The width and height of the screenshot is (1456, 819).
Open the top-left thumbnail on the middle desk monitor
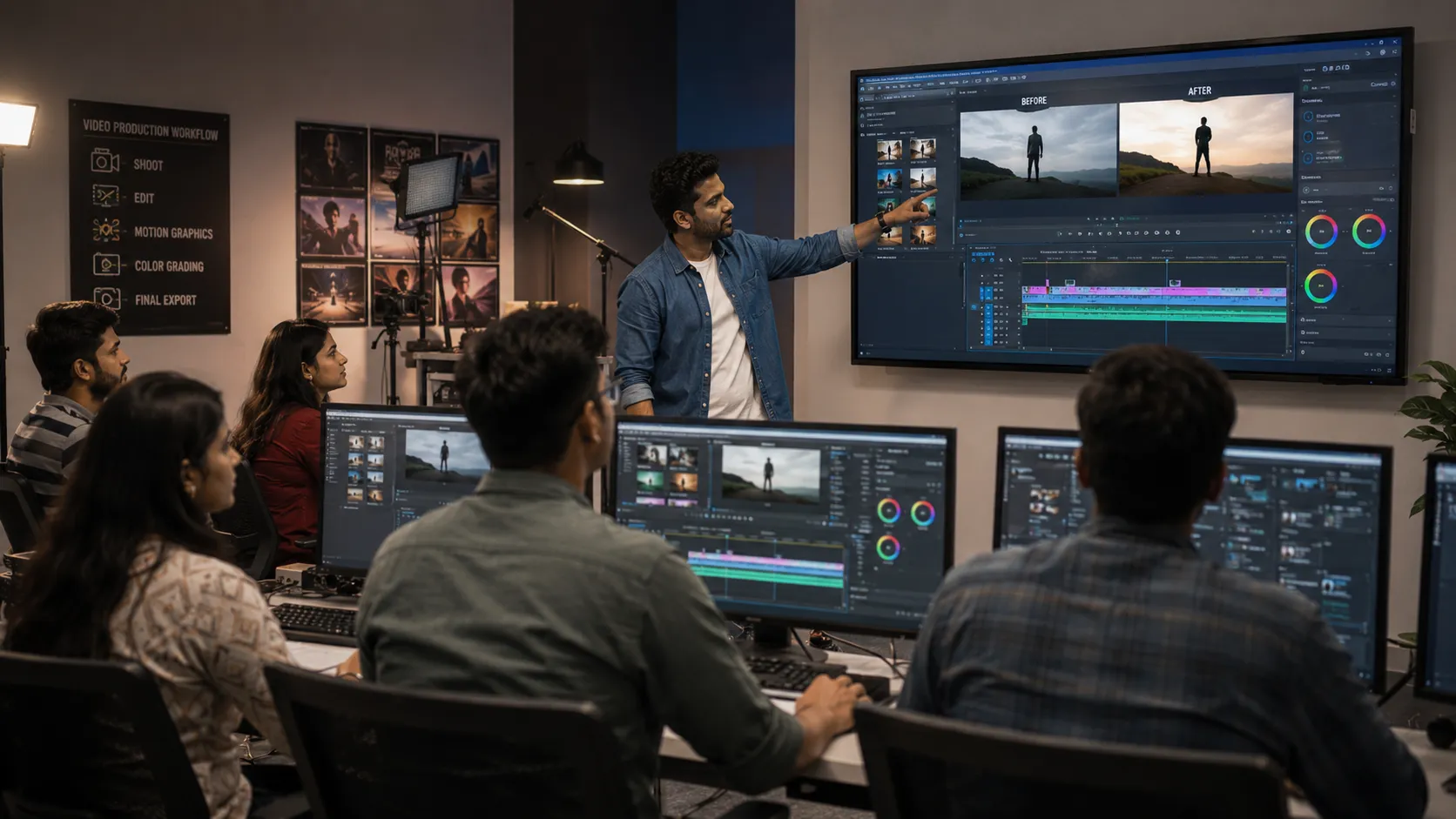650,455
